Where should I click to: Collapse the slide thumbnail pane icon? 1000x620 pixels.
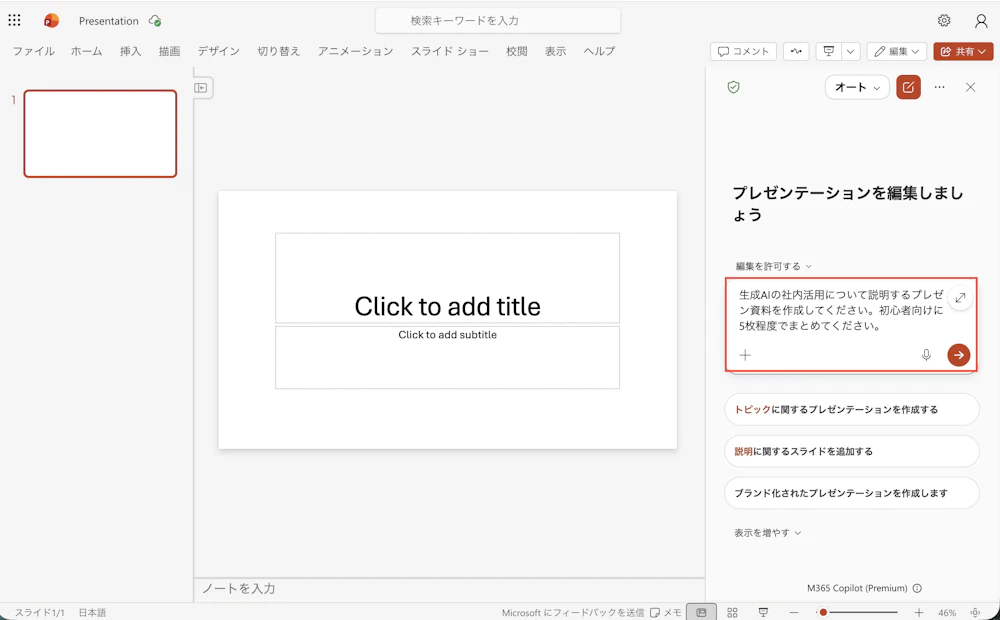[201, 88]
